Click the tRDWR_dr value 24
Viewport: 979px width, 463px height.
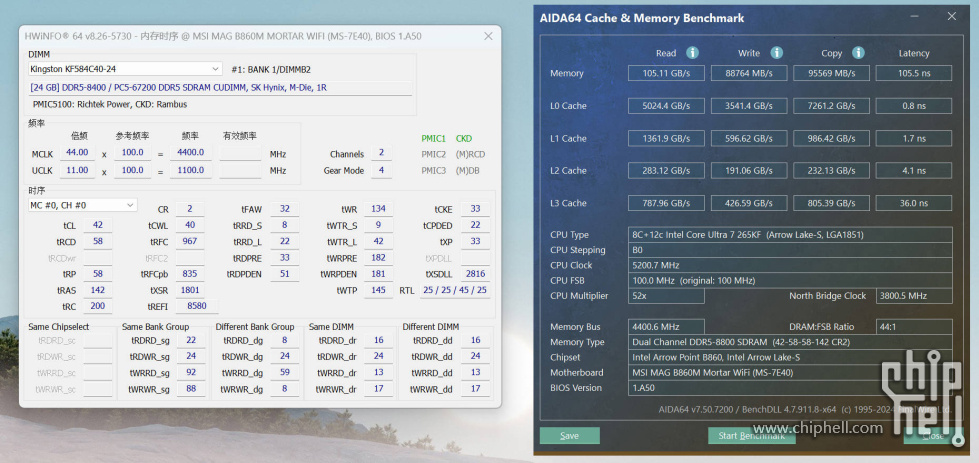pos(379,356)
